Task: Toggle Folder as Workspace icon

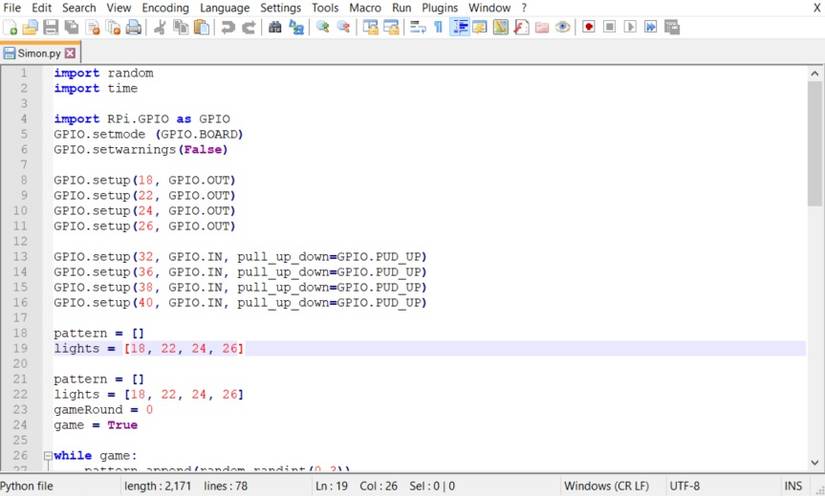Action: 542,27
